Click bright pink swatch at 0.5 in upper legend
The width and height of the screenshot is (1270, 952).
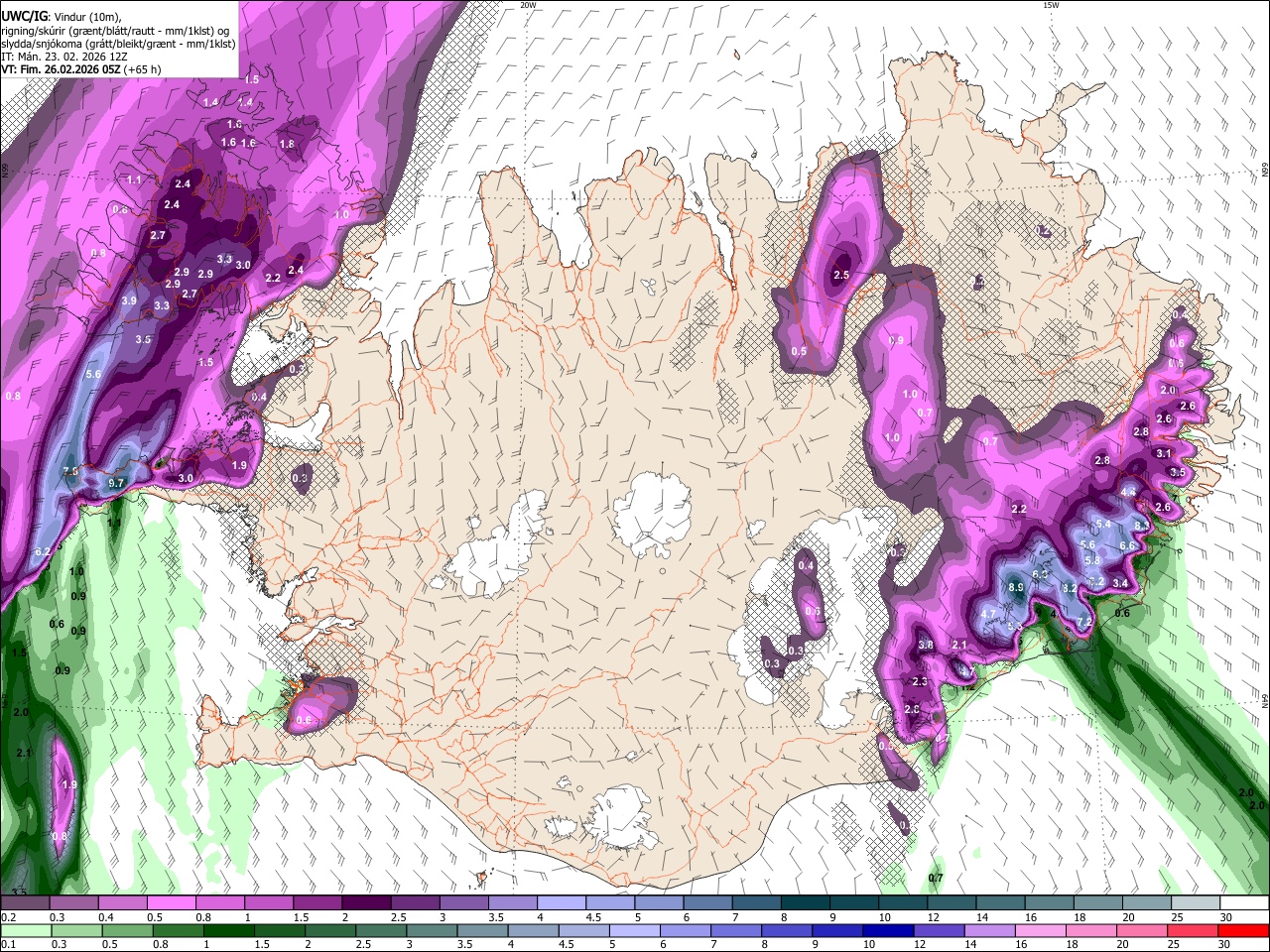[171, 903]
